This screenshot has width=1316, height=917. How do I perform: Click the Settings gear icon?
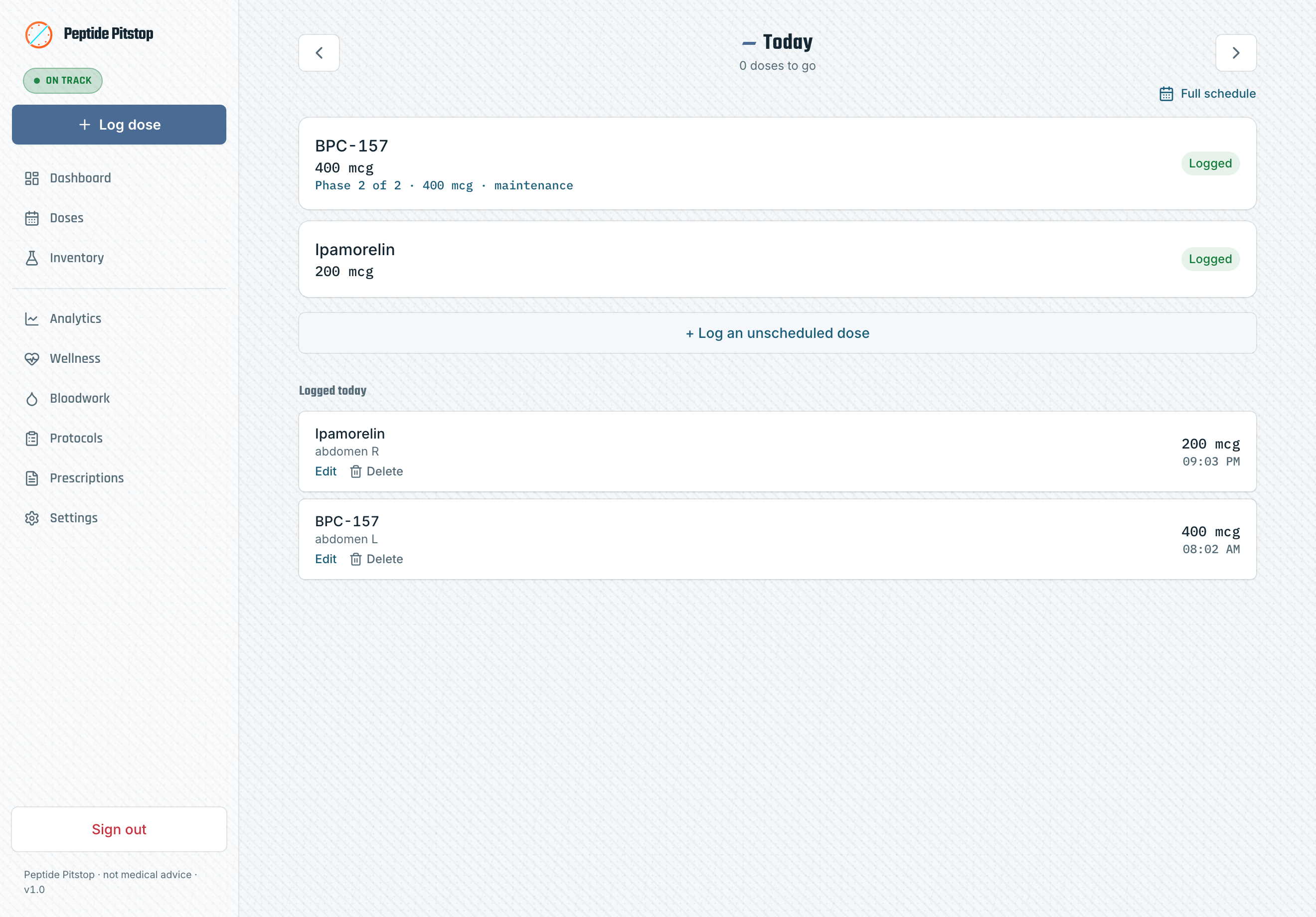(31, 518)
